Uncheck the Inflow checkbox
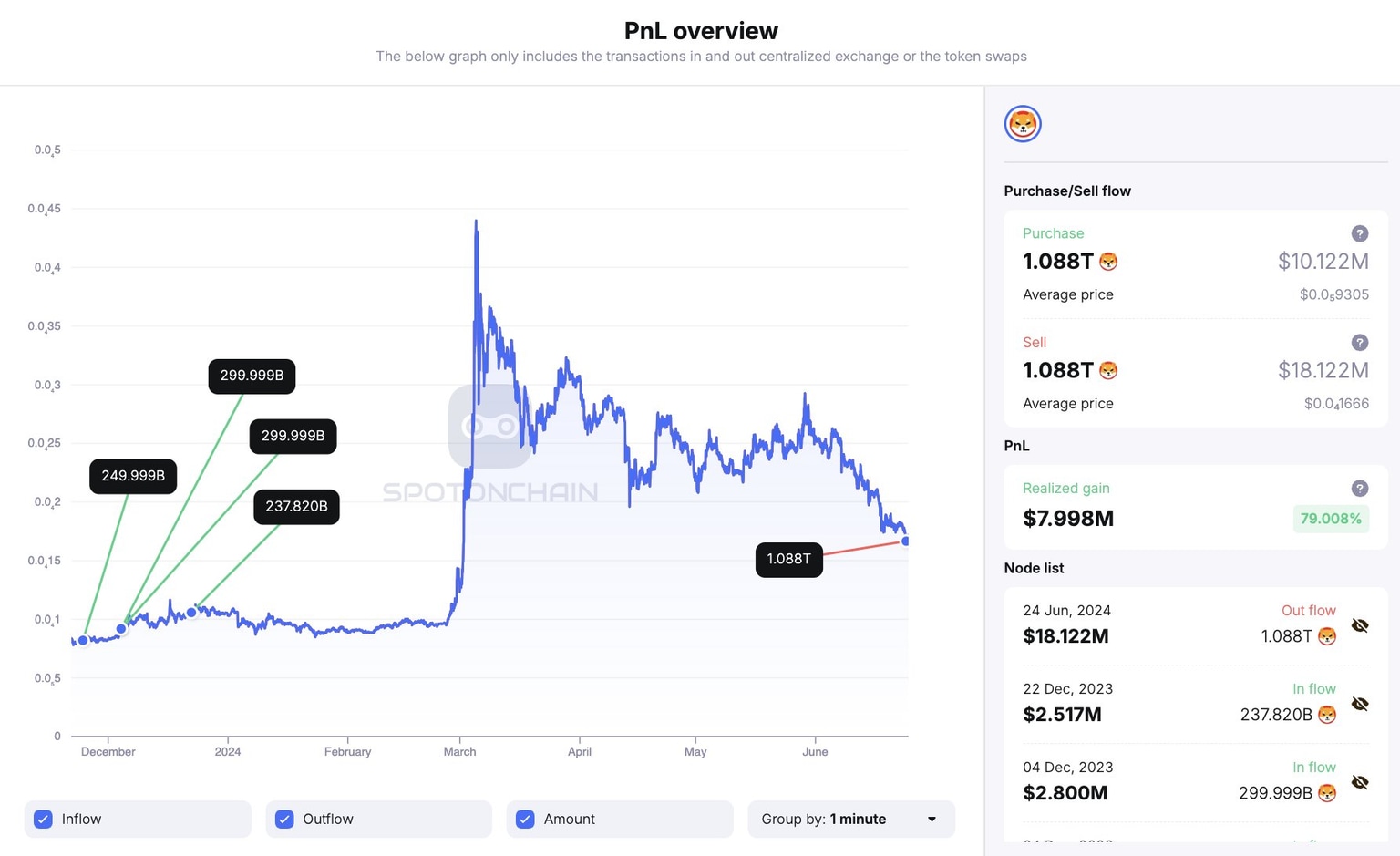This screenshot has width=1400, height=856. (x=43, y=819)
